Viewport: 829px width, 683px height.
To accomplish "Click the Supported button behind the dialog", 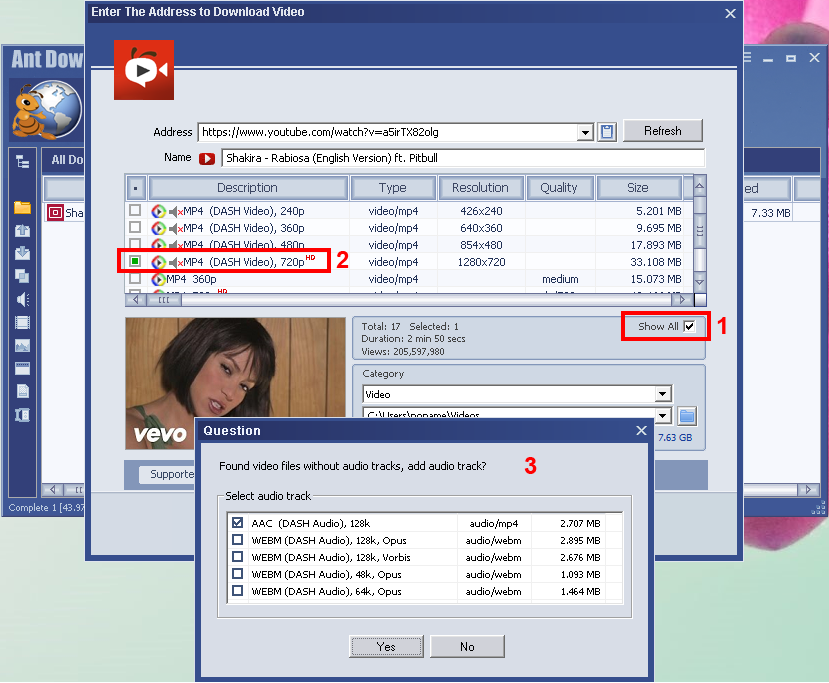I will pyautogui.click(x=167, y=474).
